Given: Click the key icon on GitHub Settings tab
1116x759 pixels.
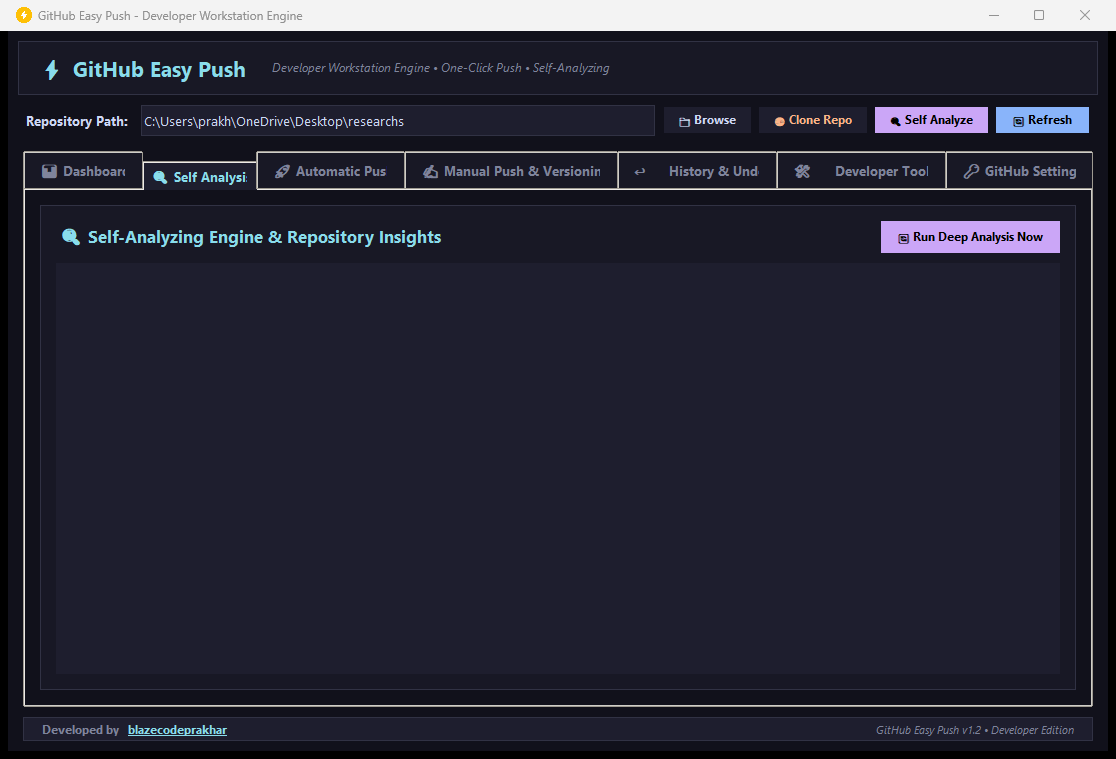Looking at the screenshot, I should point(971,171).
